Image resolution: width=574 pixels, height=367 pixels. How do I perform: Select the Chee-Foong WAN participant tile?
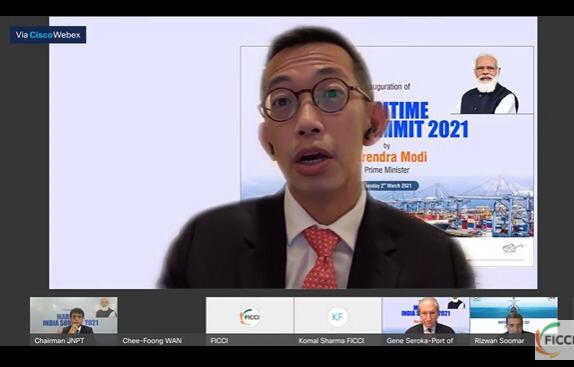tap(161, 321)
